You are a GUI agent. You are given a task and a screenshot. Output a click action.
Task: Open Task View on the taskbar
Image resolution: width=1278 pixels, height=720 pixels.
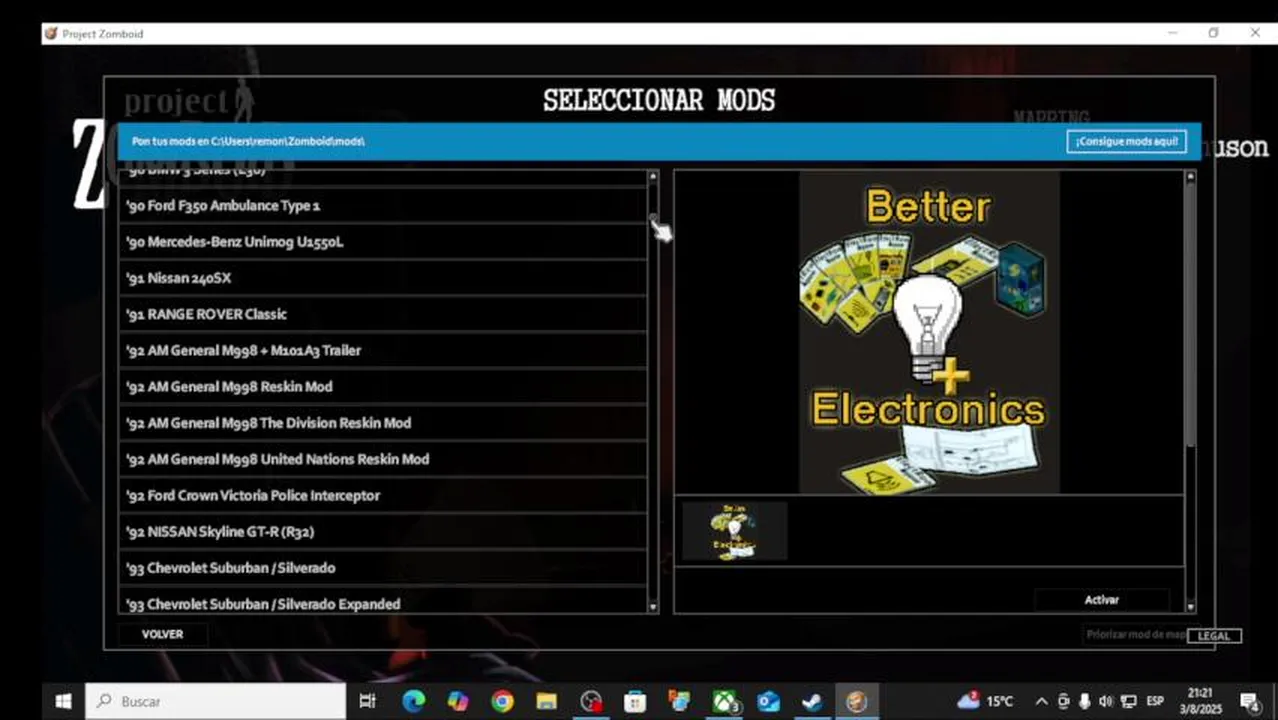tap(367, 701)
